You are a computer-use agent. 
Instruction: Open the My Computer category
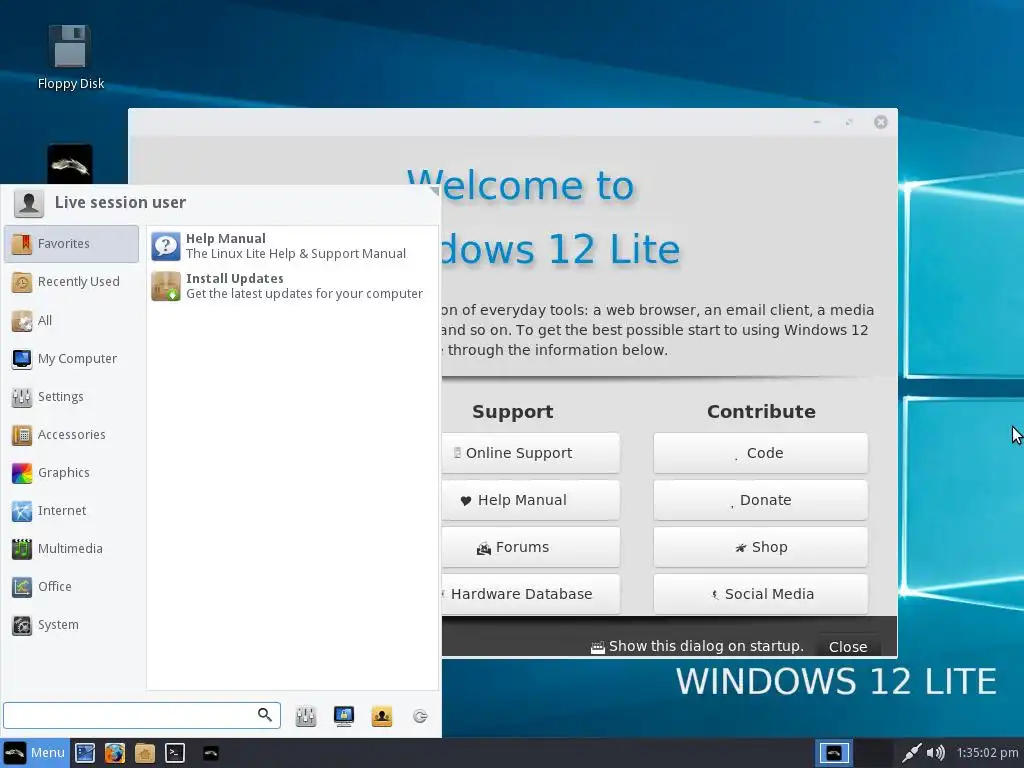click(x=72, y=359)
